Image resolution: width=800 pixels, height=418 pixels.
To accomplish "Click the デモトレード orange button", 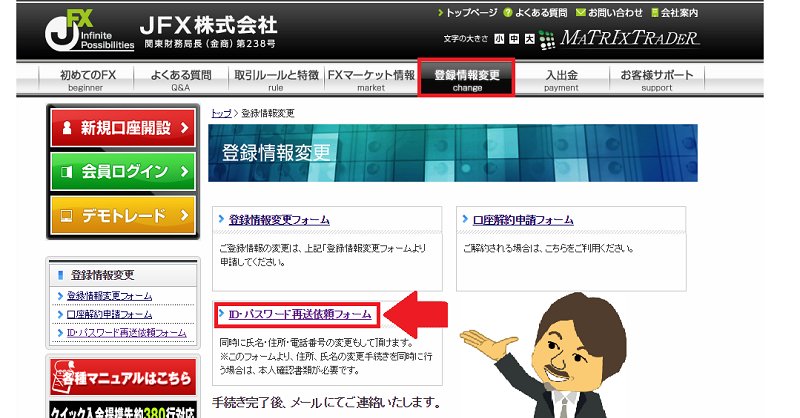I will click(x=123, y=215).
